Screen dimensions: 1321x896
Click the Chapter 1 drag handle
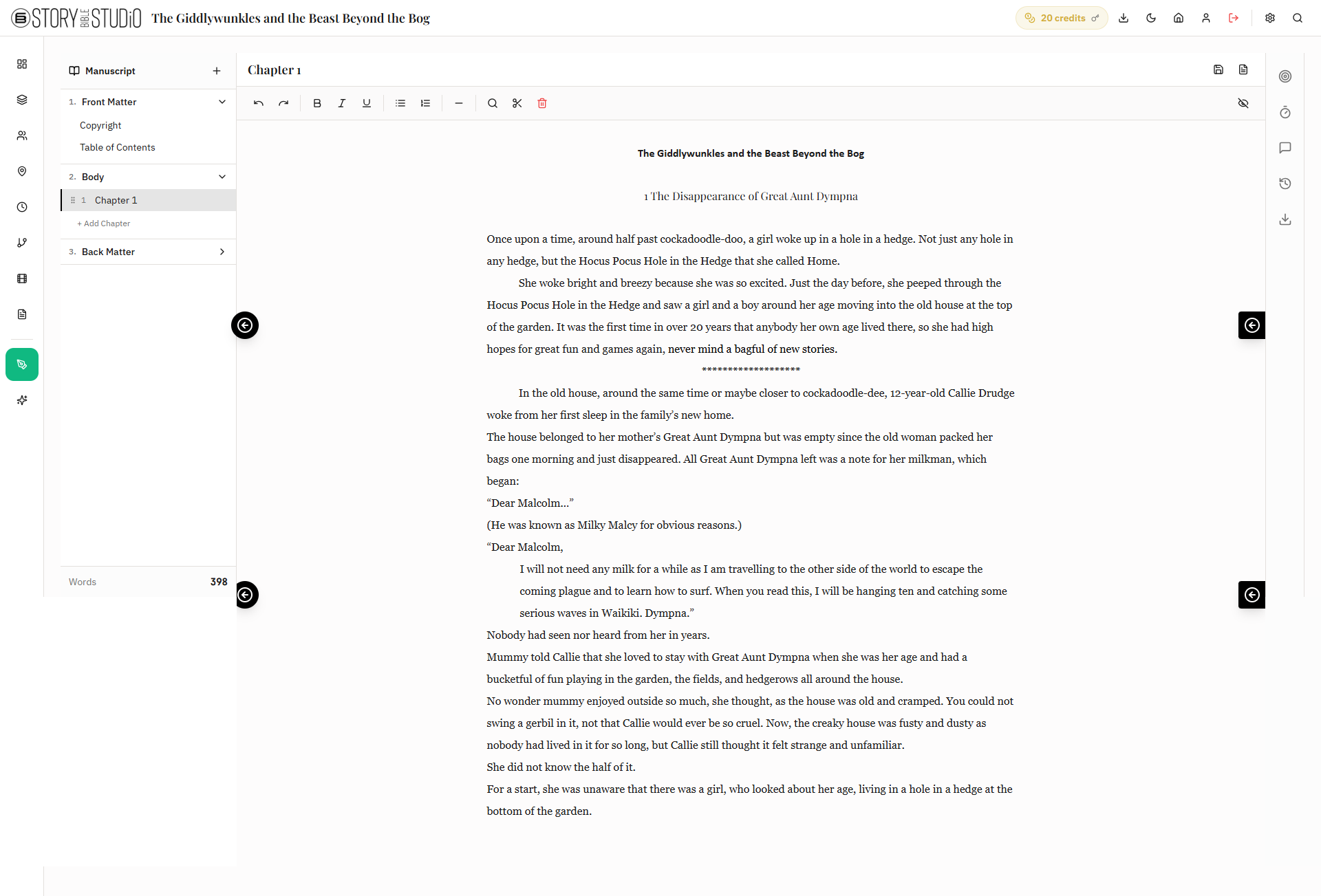(x=73, y=200)
